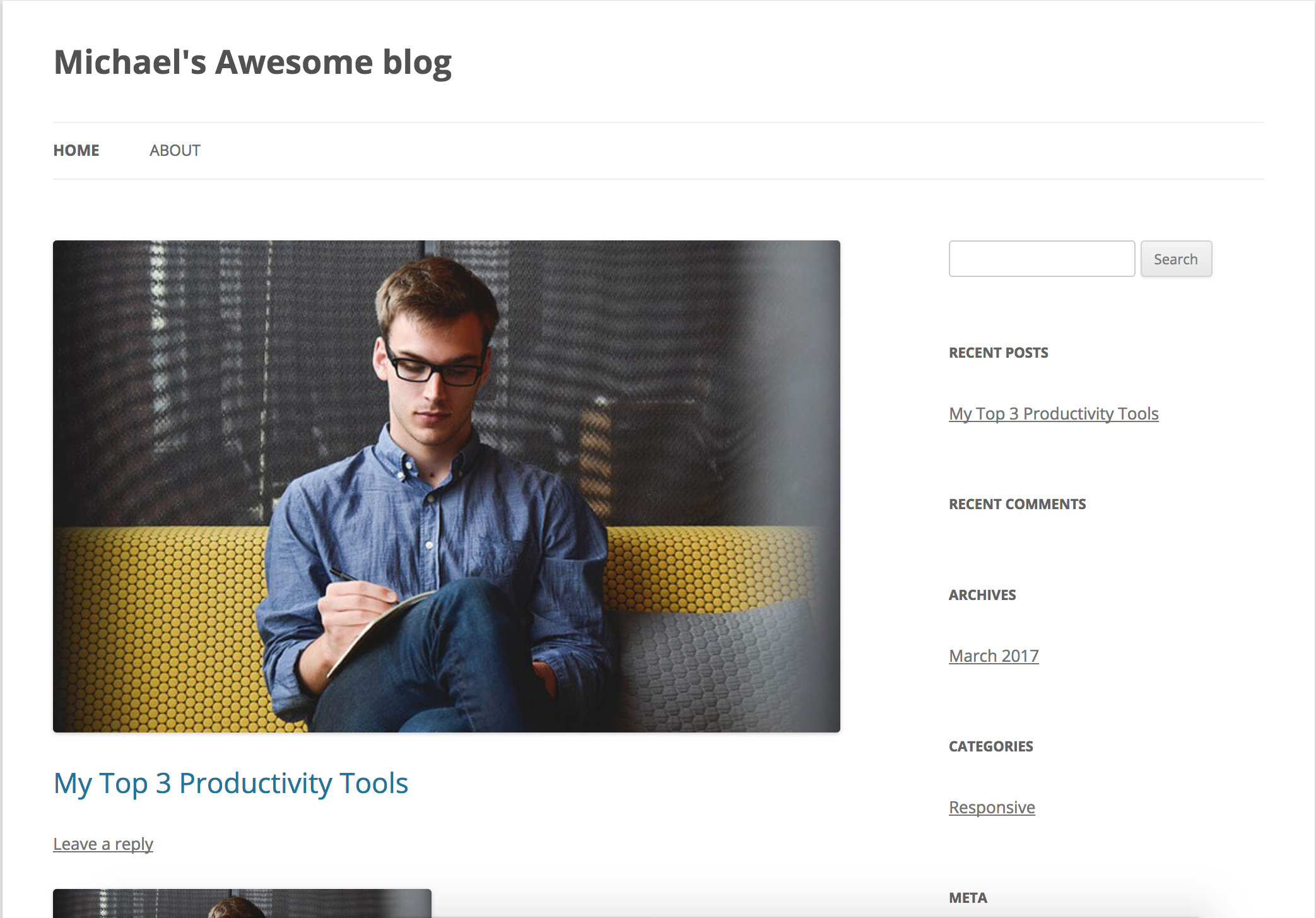This screenshot has height=918, width=1316.
Task: Open the HOME menu item
Action: (76, 150)
